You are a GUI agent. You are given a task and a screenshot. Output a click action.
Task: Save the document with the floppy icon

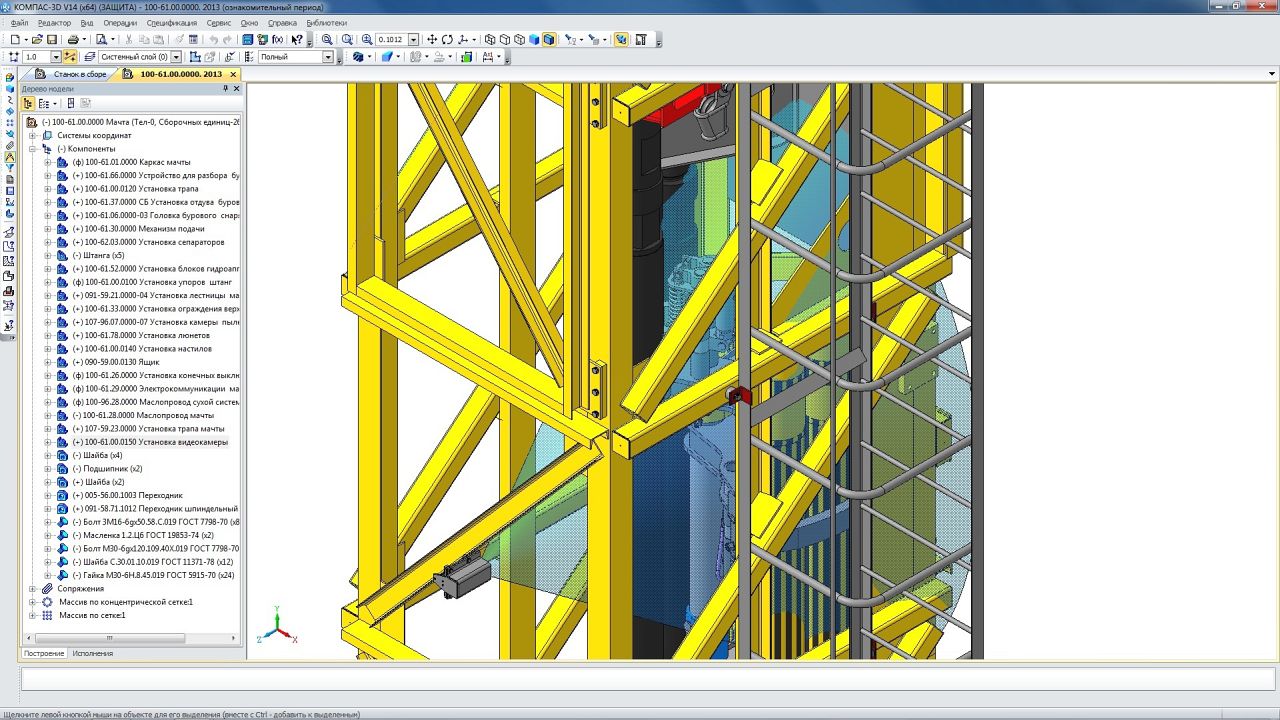(x=52, y=40)
